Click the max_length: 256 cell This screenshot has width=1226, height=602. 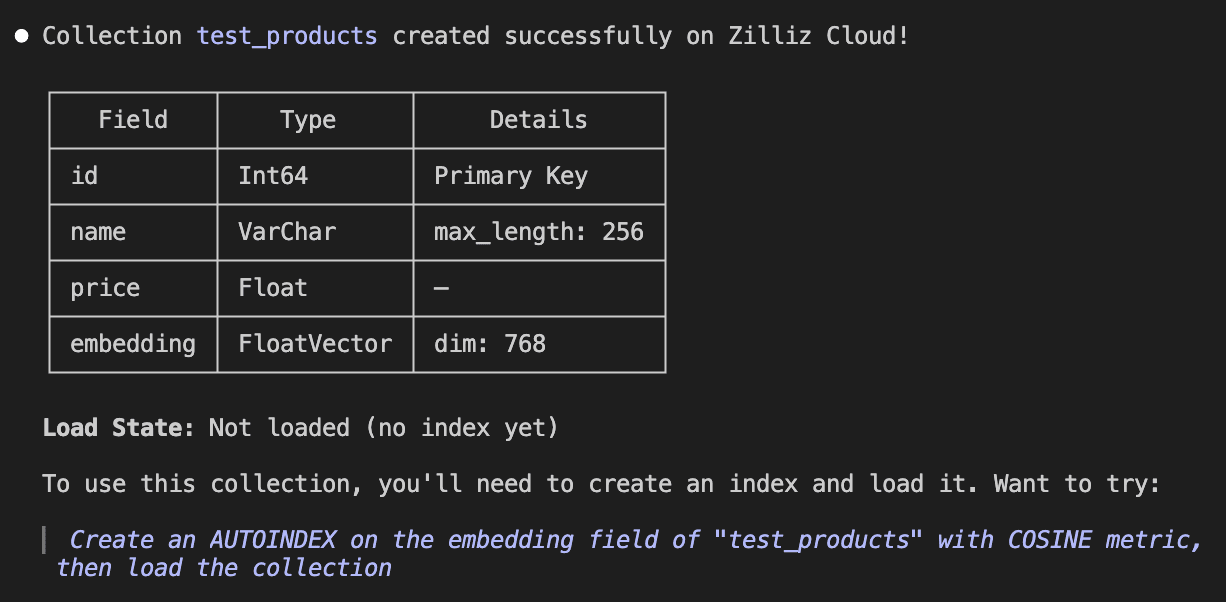[x=538, y=232]
